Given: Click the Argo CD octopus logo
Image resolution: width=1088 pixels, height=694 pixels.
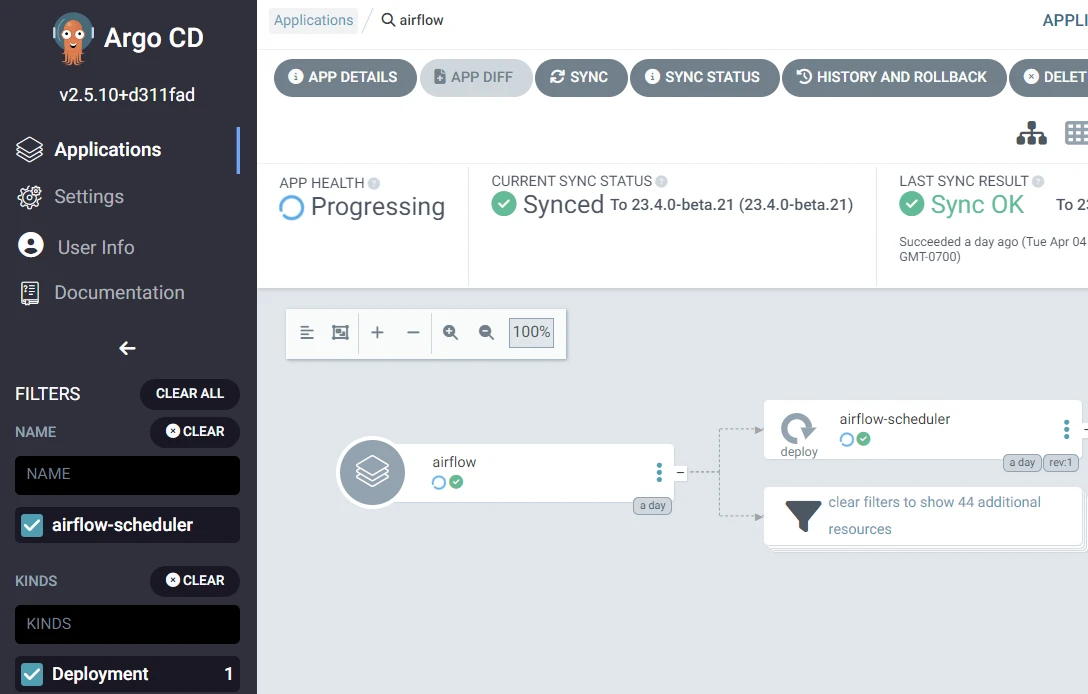Looking at the screenshot, I should [73, 39].
